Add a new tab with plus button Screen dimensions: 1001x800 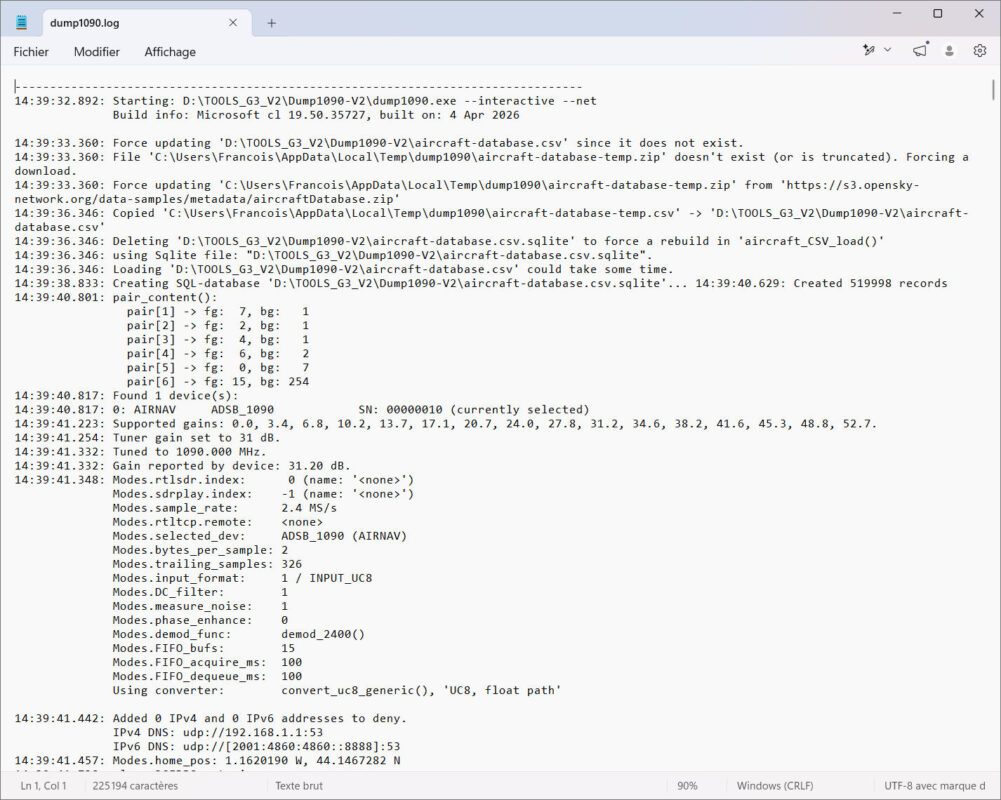(271, 23)
